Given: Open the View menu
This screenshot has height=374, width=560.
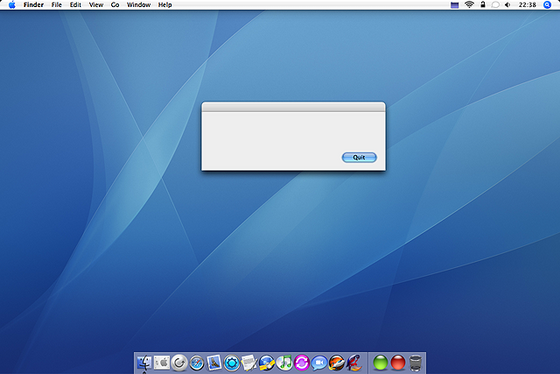Looking at the screenshot, I should tap(96, 5).
